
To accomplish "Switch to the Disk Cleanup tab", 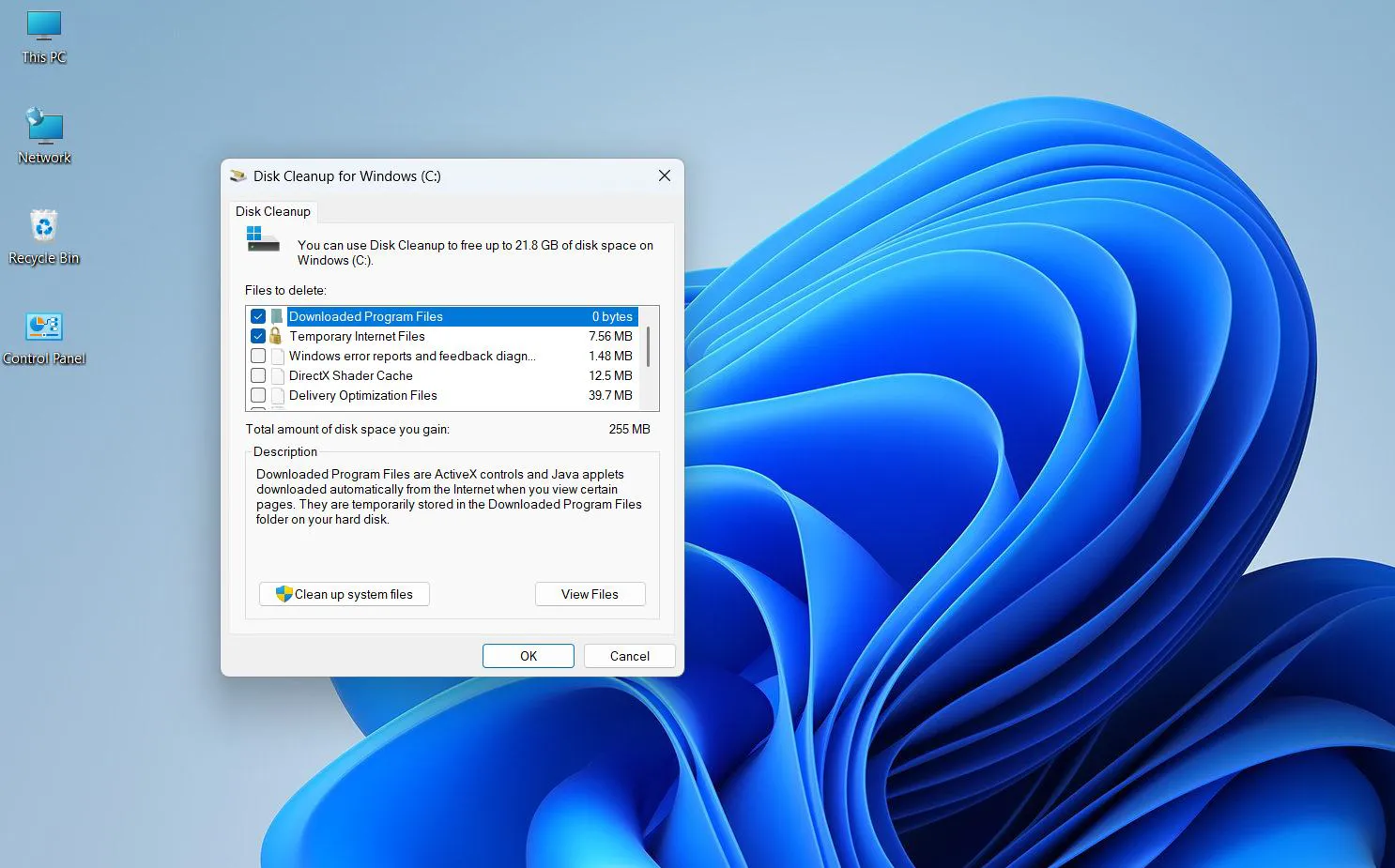I will [273, 211].
